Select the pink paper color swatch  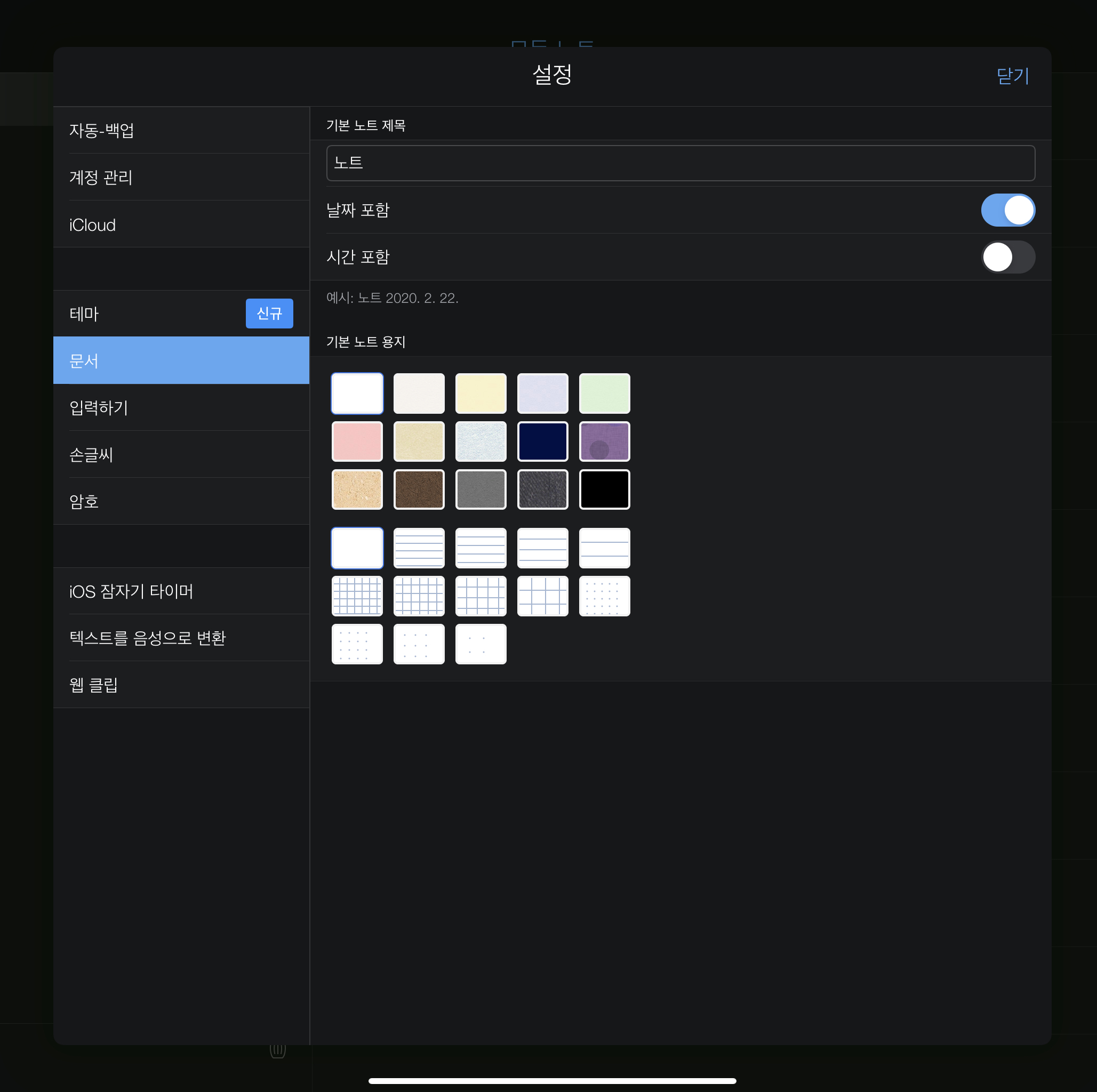click(357, 441)
